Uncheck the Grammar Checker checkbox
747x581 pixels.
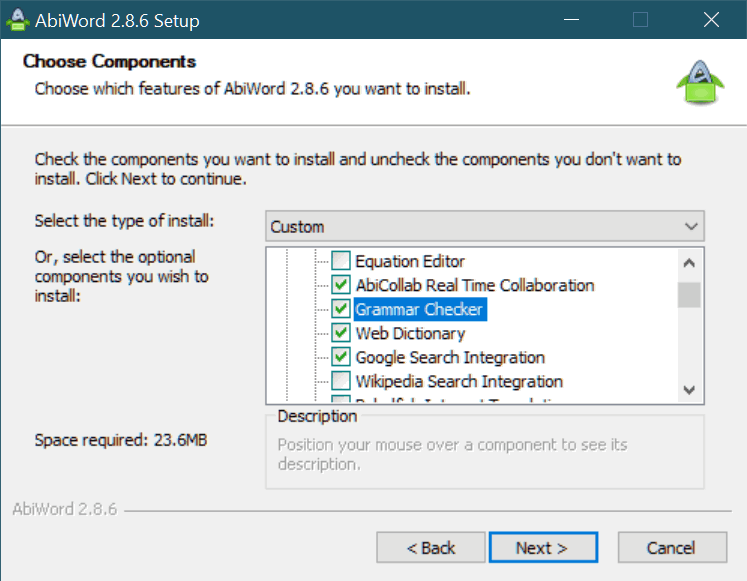click(x=341, y=309)
